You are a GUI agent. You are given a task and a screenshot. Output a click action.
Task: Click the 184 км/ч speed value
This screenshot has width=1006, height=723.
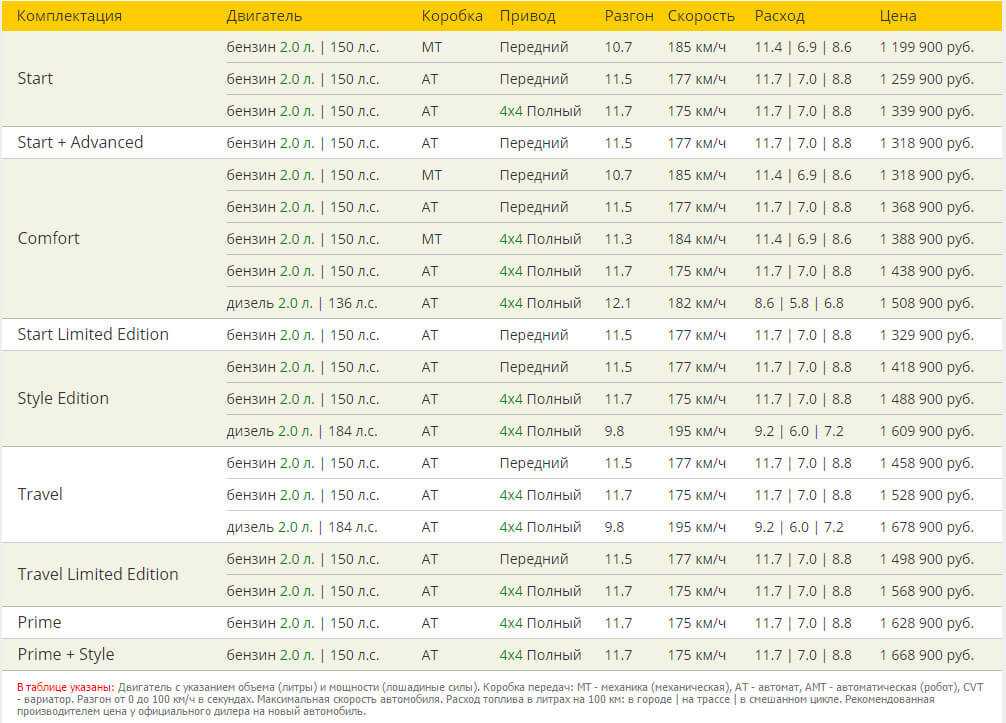pos(697,239)
